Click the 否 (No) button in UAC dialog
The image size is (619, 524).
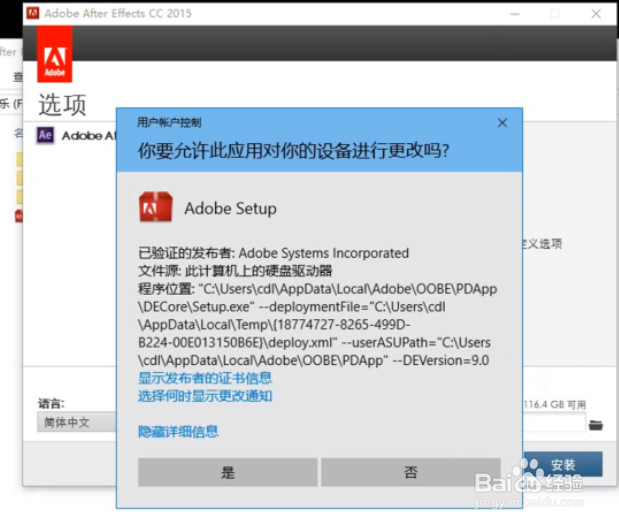pyautogui.click(x=411, y=472)
